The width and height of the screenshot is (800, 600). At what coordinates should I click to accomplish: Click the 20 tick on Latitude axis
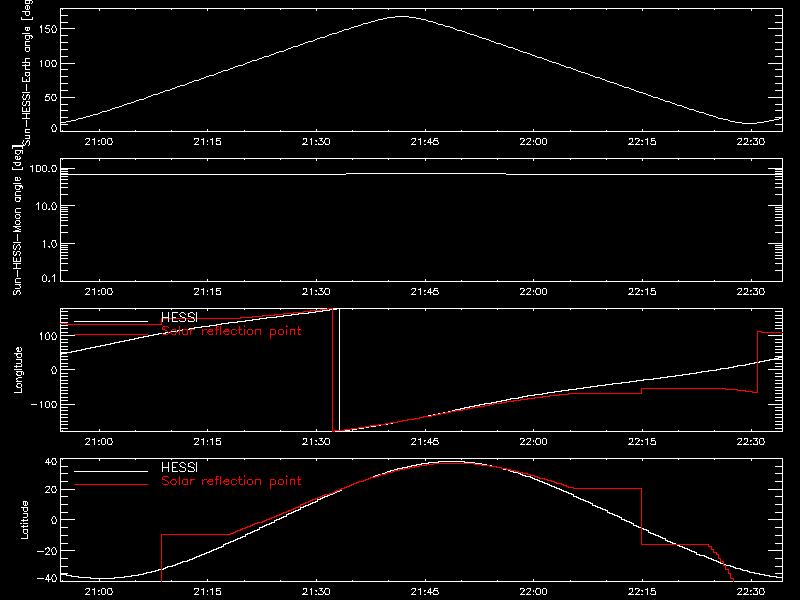pyautogui.click(x=51, y=490)
